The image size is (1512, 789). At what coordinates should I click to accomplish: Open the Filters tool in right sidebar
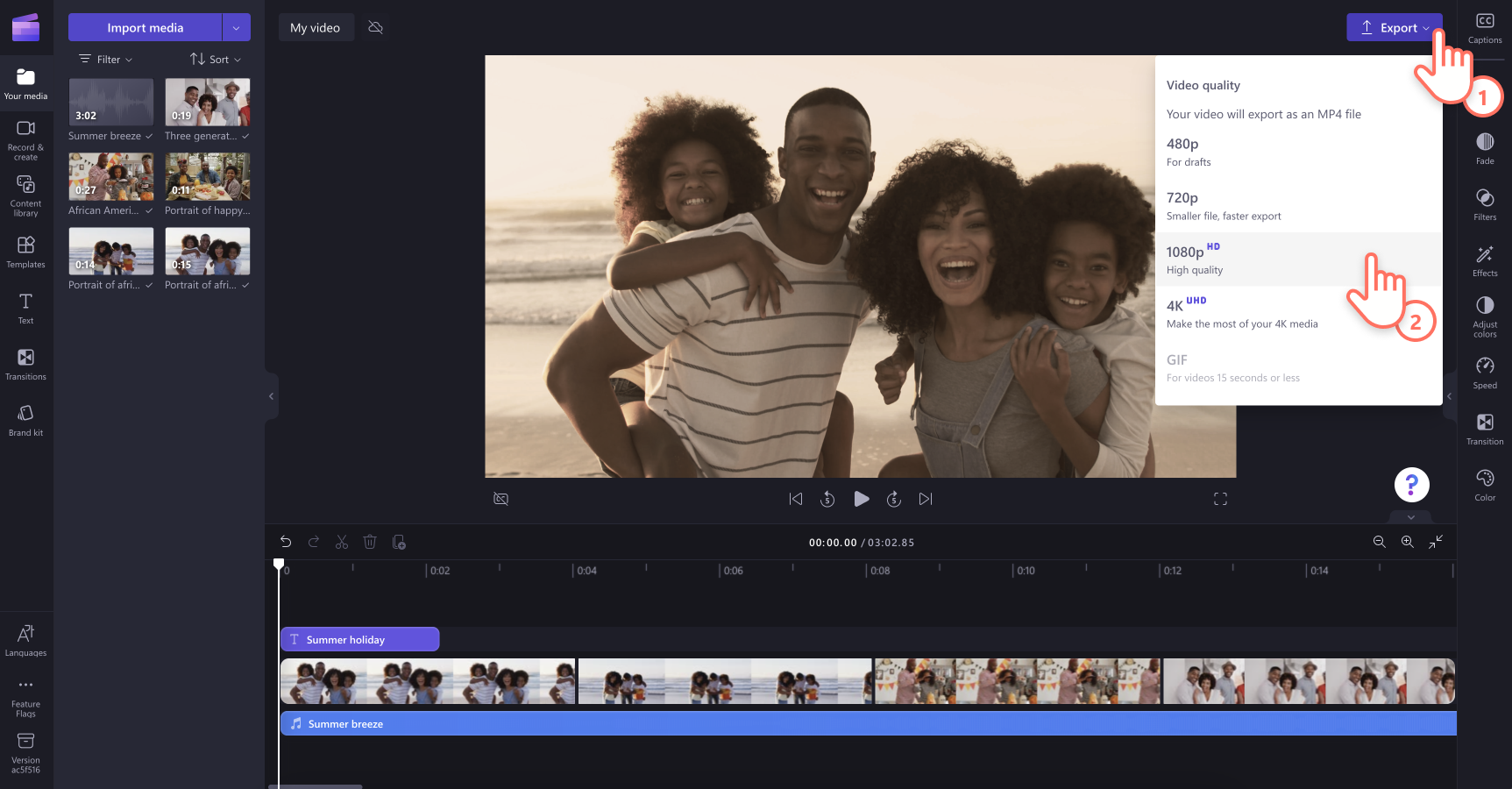tap(1484, 203)
